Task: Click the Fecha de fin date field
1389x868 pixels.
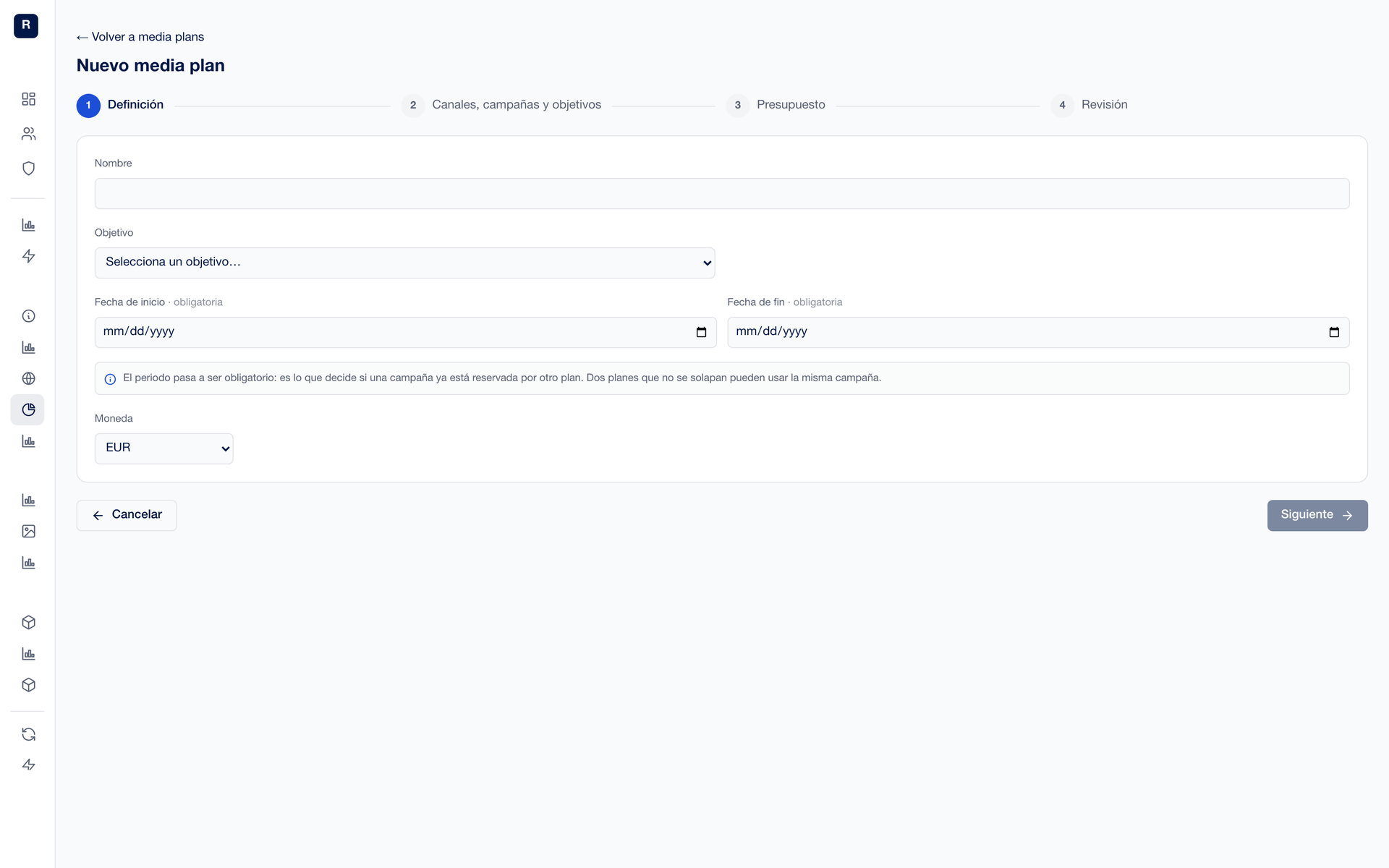Action: pyautogui.click(x=1038, y=332)
